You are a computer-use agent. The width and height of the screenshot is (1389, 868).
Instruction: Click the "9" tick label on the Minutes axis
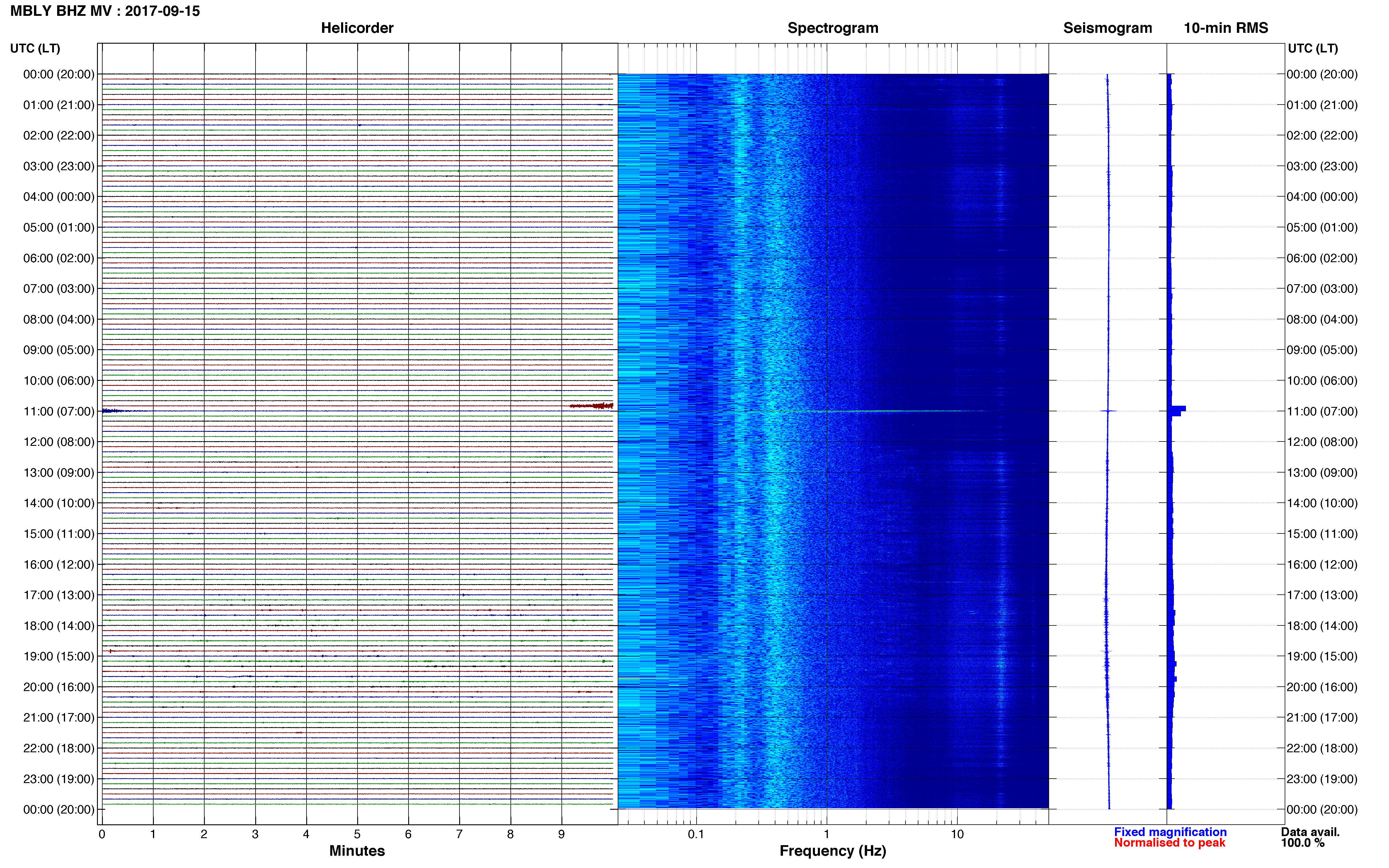(561, 834)
